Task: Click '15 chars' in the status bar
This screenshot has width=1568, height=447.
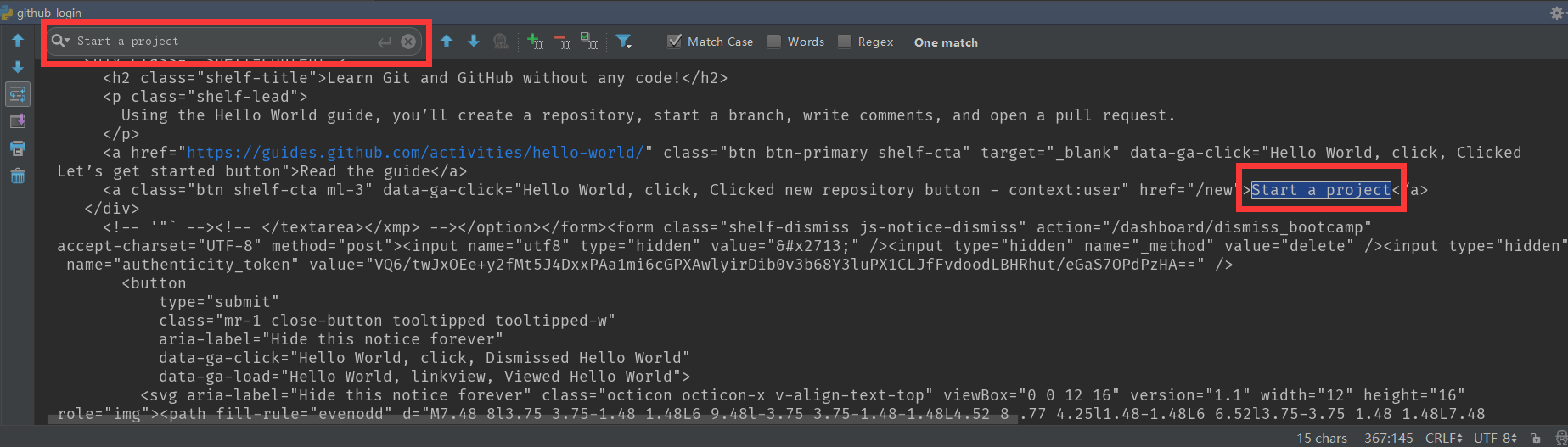Action: pos(1322,438)
